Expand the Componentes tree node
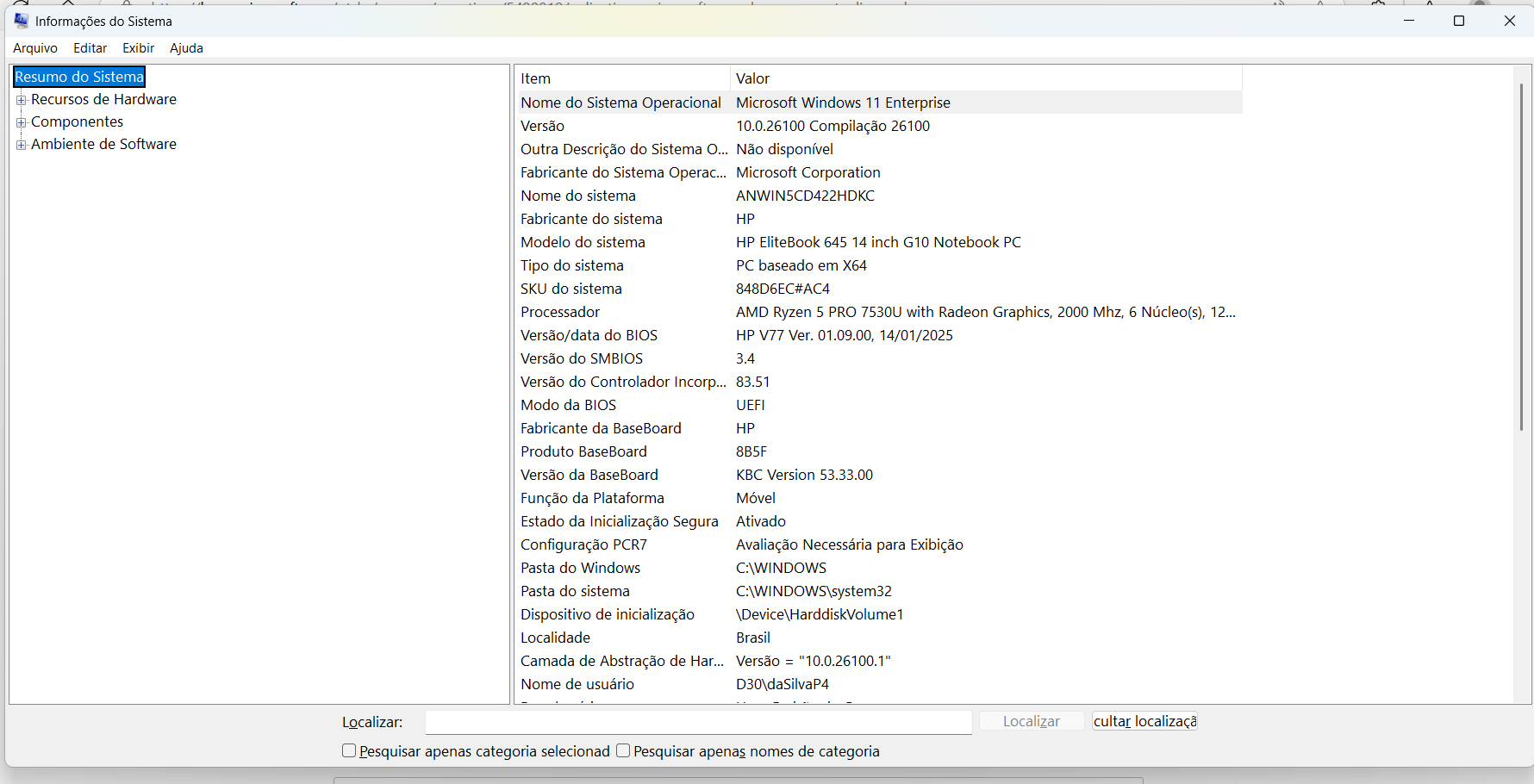This screenshot has width=1534, height=784. click(22, 122)
